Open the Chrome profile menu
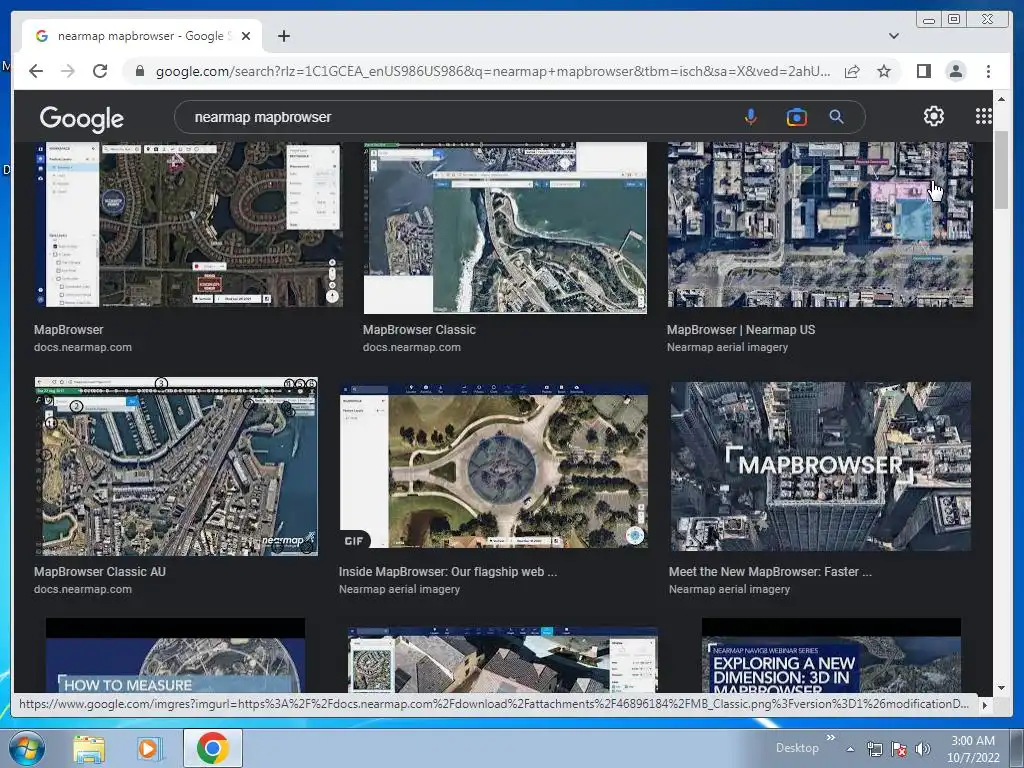The height and width of the screenshot is (768, 1024). click(x=955, y=71)
